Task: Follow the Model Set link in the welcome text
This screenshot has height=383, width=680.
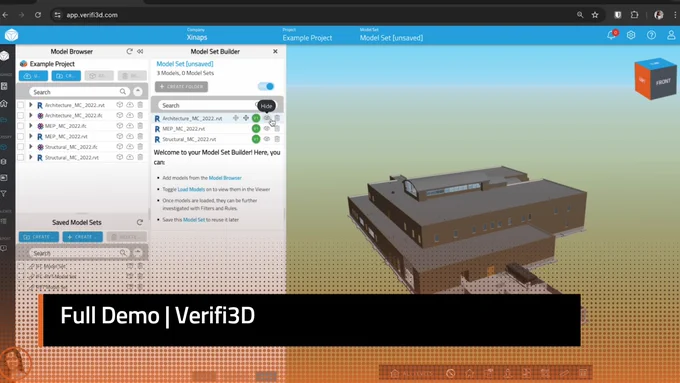Action: pyautogui.click(x=194, y=219)
